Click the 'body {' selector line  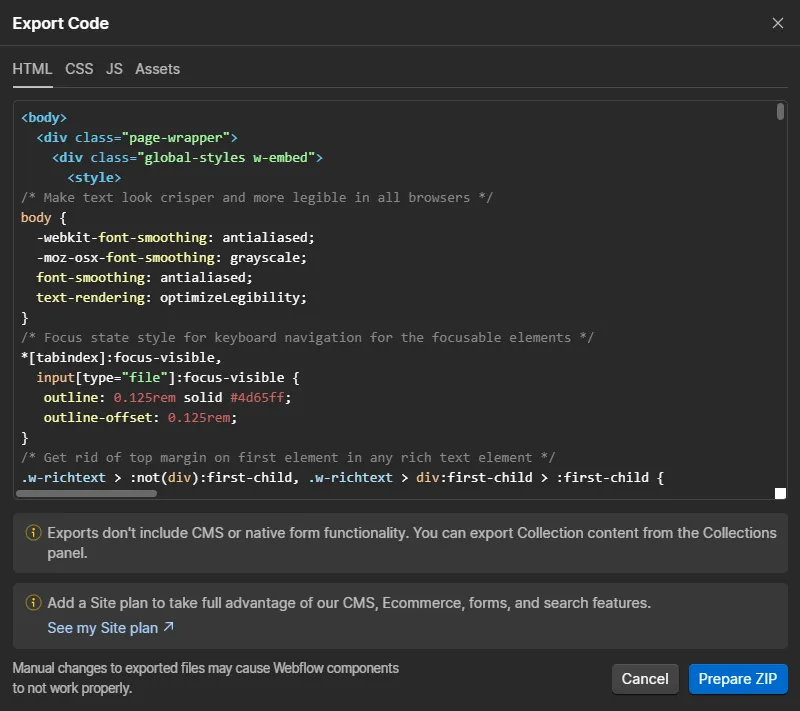(x=44, y=218)
